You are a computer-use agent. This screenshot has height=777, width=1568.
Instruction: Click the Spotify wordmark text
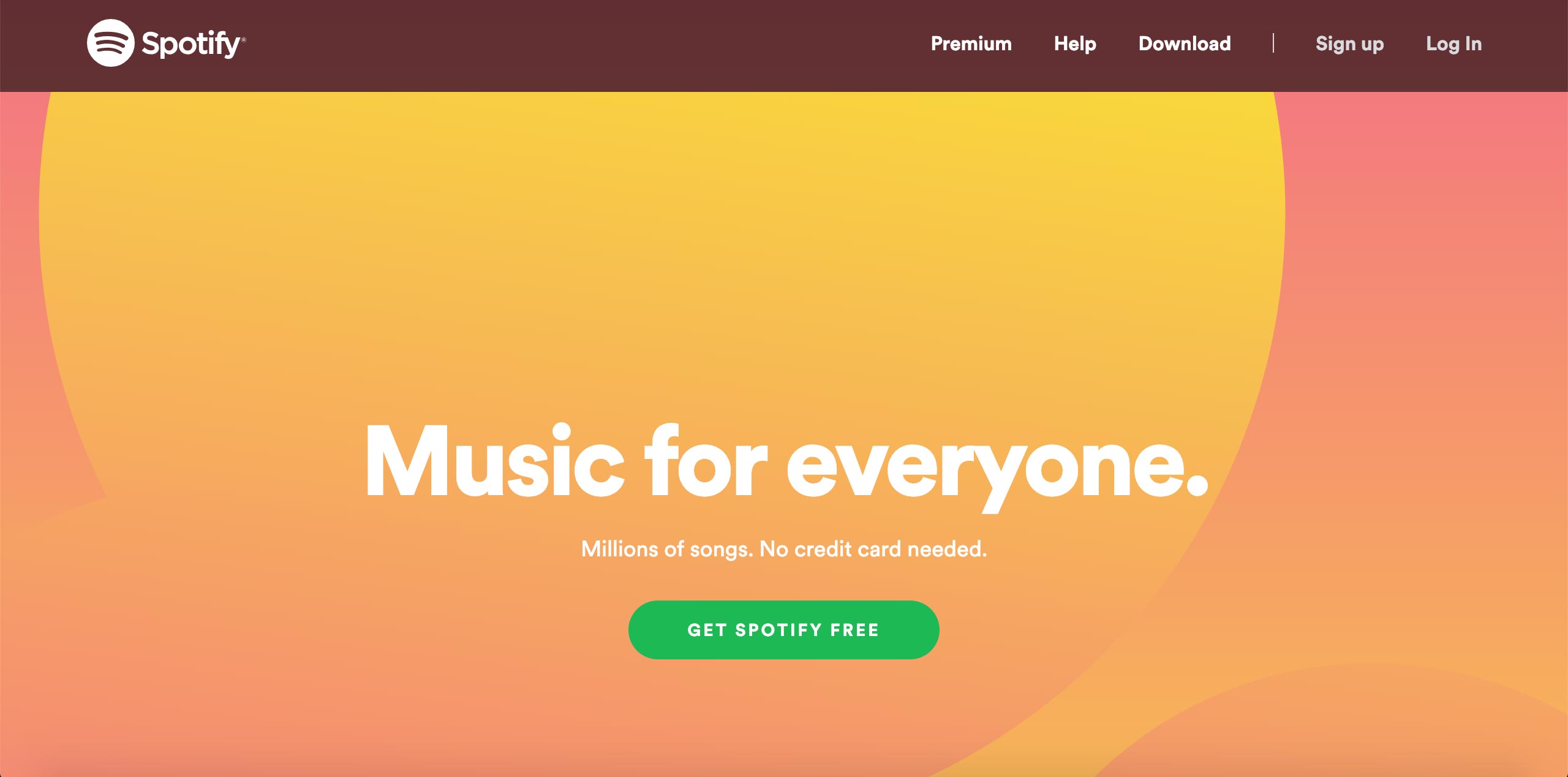click(x=190, y=44)
